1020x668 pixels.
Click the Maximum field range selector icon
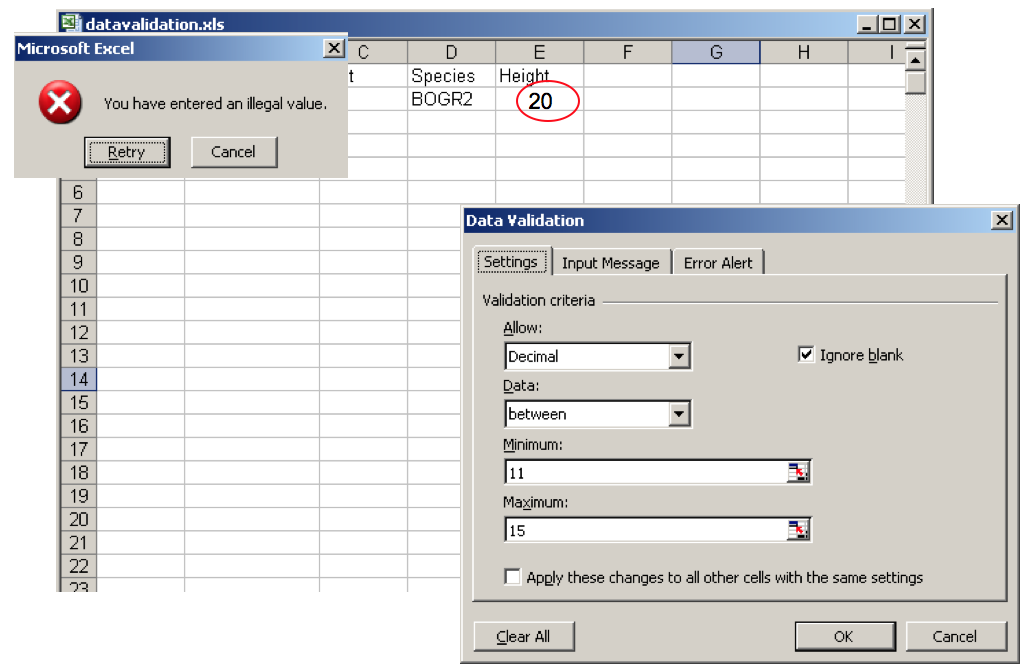click(797, 531)
